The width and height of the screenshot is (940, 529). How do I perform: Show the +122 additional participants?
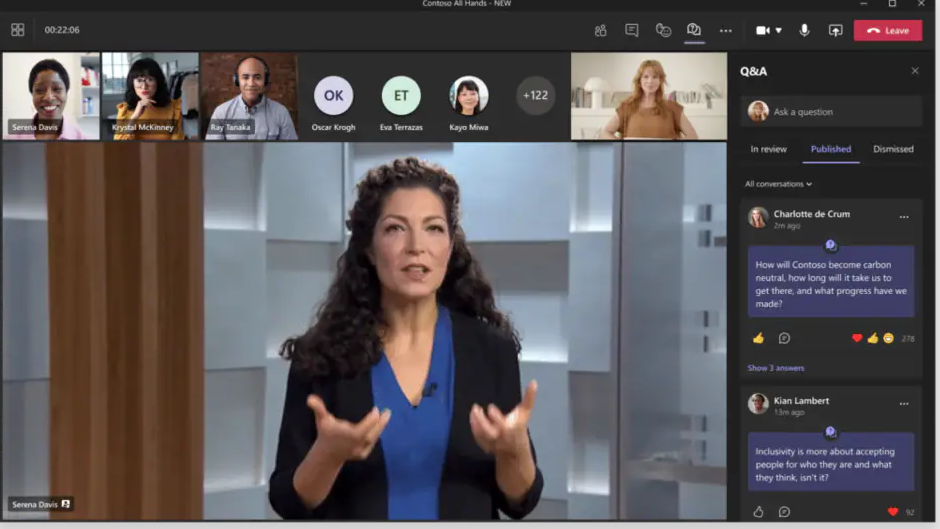click(535, 95)
